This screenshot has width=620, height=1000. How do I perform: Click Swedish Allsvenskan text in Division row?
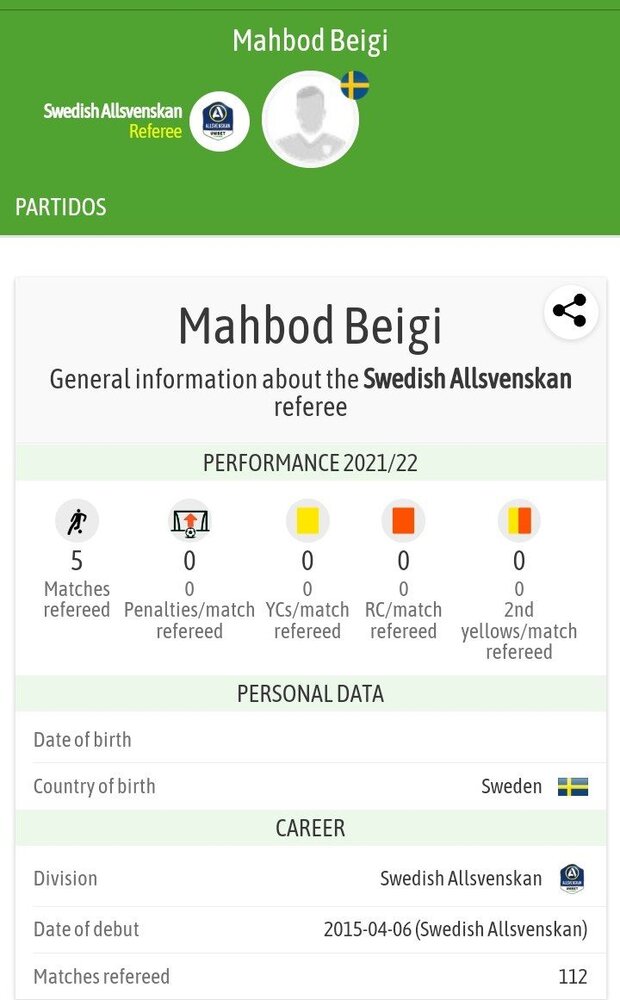[461, 878]
